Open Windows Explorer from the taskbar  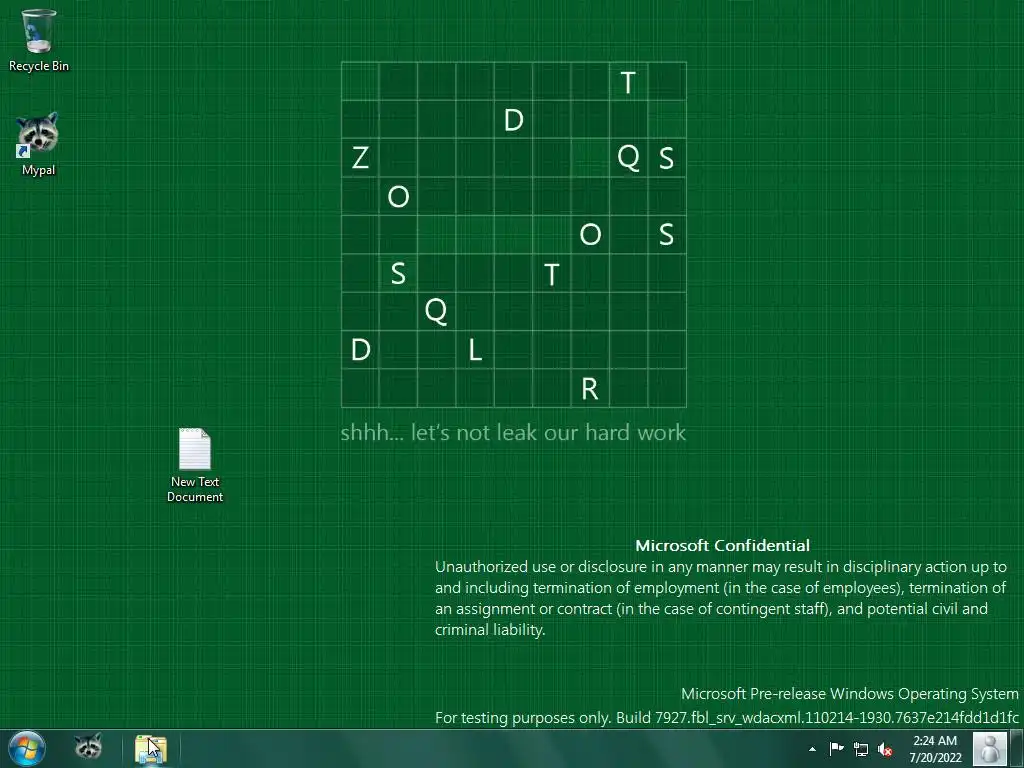[151, 748]
